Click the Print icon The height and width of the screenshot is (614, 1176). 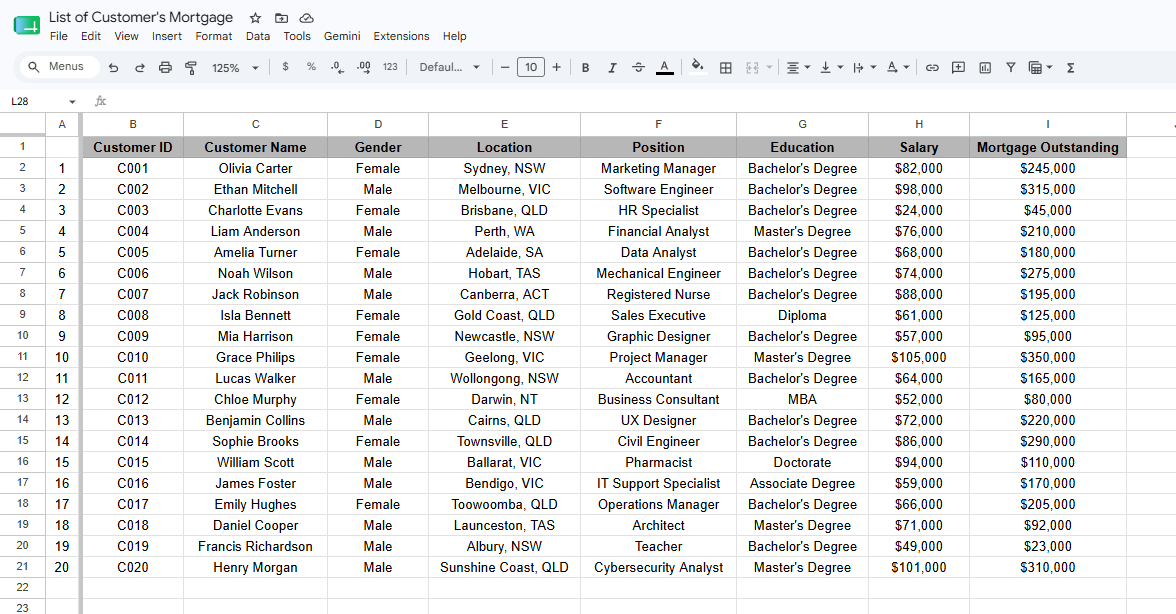[165, 67]
